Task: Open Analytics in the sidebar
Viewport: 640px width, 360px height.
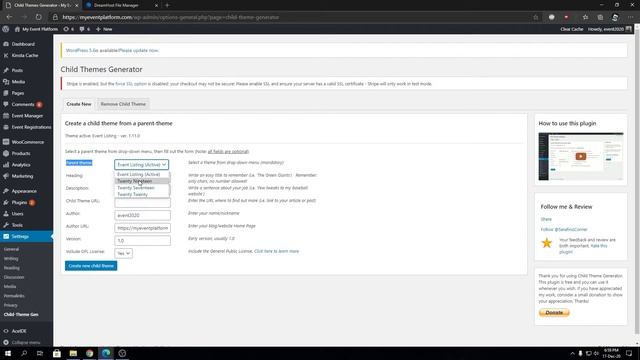Action: [21, 165]
